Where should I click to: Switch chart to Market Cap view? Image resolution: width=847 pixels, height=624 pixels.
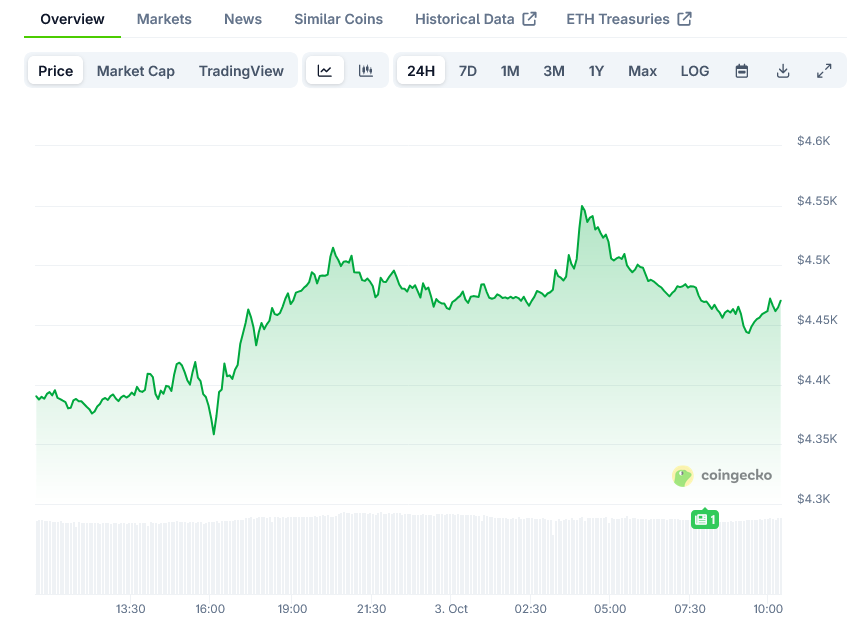(x=135, y=70)
